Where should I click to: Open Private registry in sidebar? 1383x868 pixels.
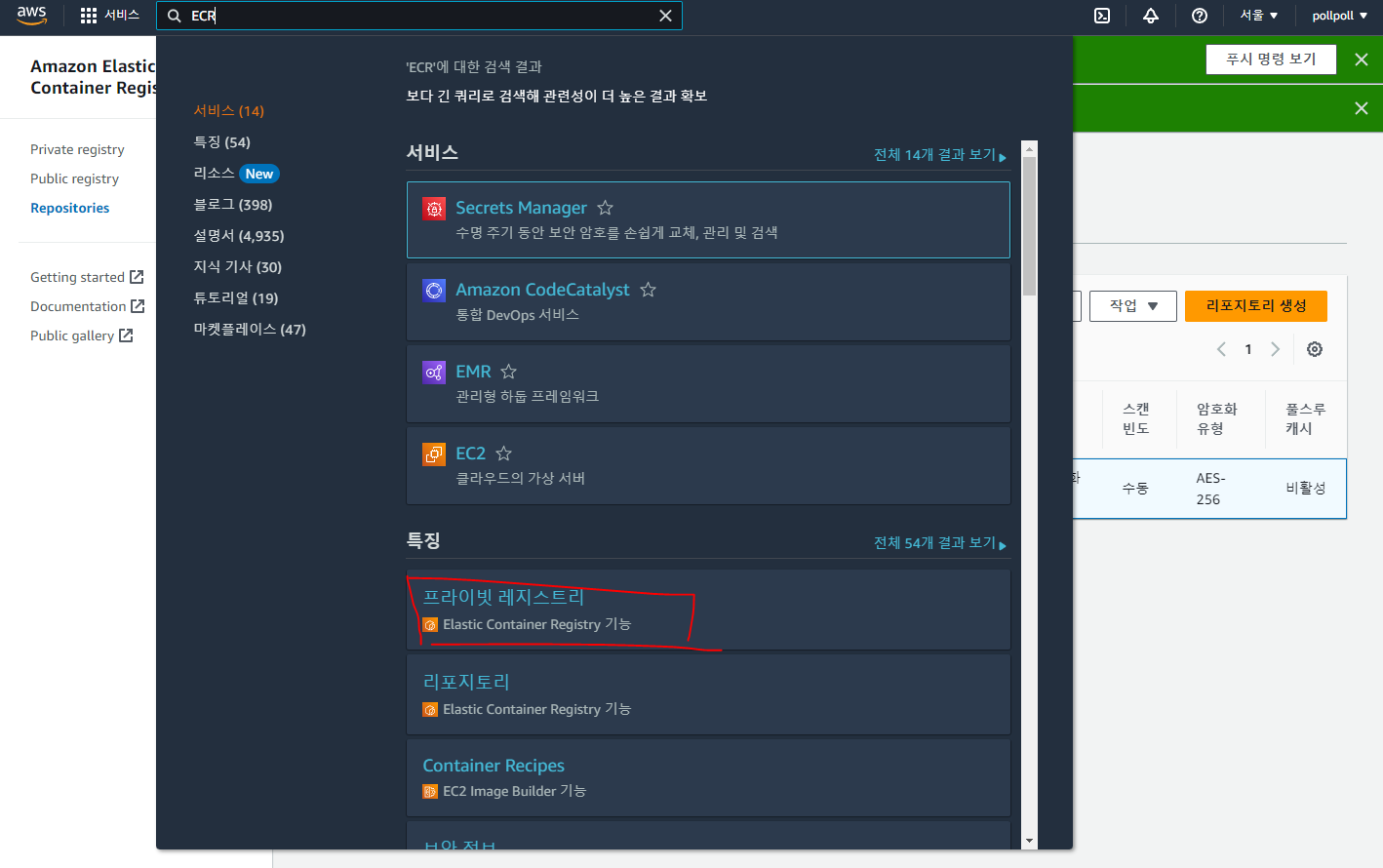click(77, 149)
